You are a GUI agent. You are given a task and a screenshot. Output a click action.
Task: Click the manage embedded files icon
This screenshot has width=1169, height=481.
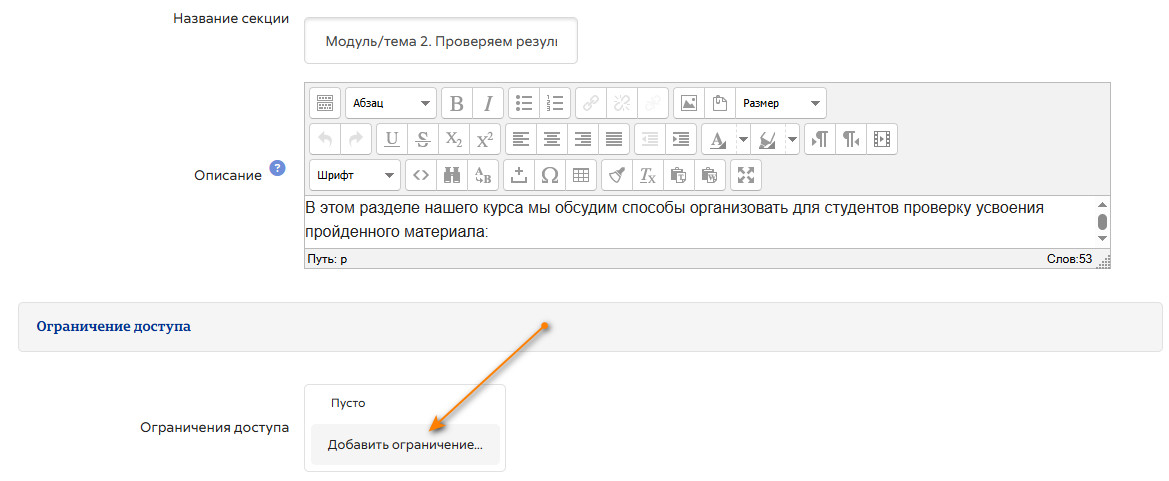pyautogui.click(x=719, y=103)
